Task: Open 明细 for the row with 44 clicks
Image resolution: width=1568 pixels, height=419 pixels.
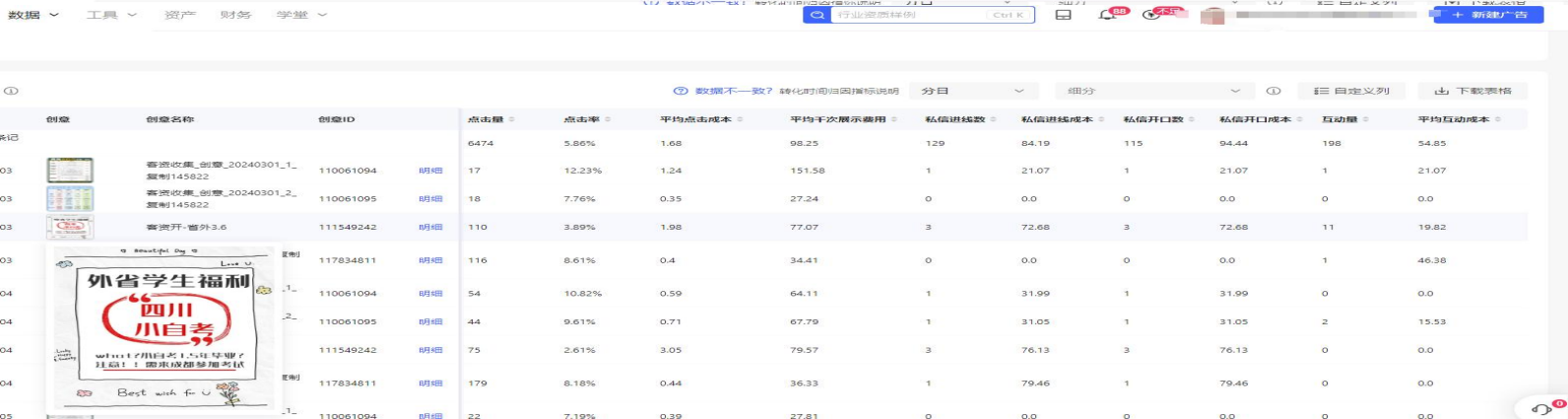Action: (x=430, y=321)
